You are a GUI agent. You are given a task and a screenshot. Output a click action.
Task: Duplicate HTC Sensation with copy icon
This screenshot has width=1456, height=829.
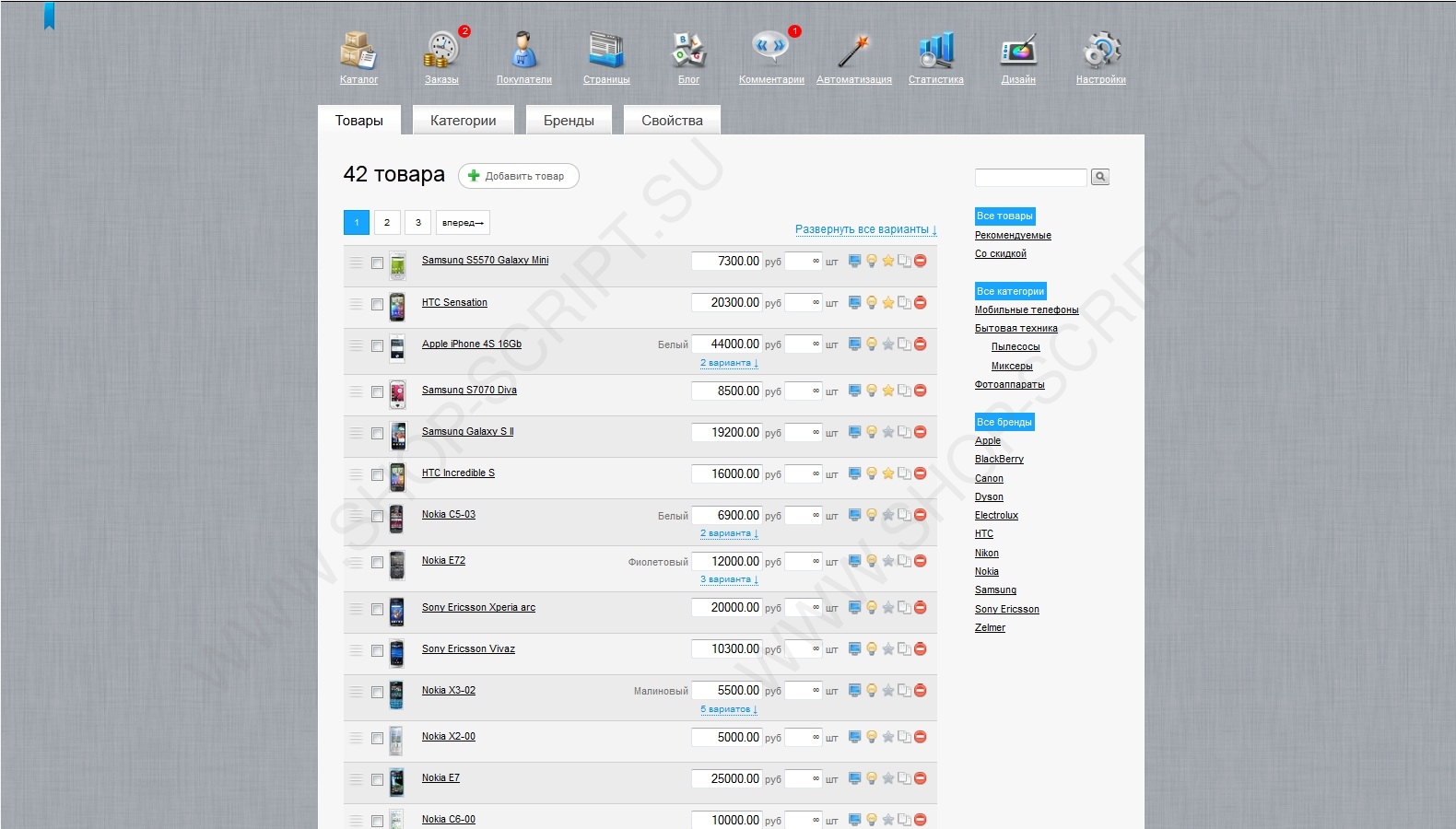pos(904,303)
